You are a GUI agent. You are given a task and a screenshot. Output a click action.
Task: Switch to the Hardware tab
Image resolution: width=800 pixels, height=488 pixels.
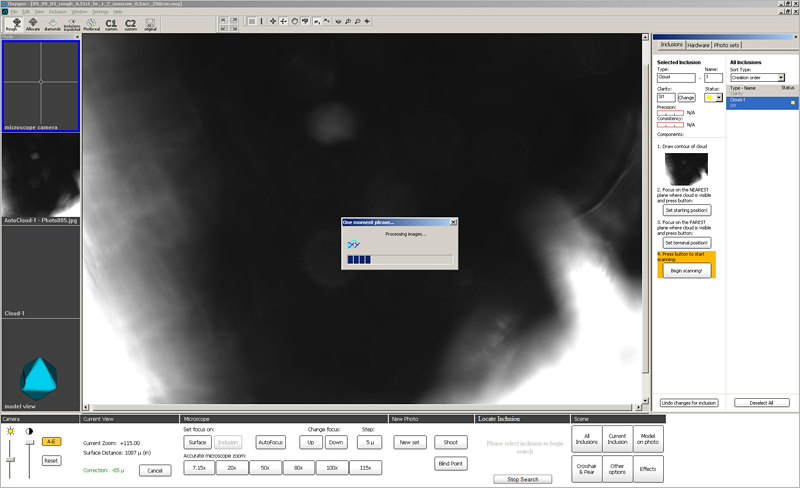tap(698, 45)
